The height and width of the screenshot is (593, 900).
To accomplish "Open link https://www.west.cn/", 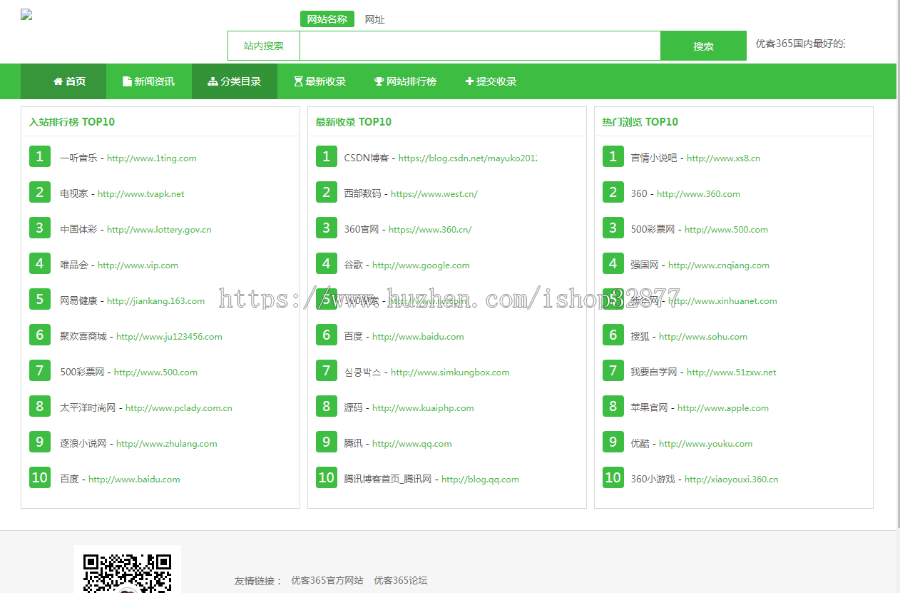I will coord(434,194).
